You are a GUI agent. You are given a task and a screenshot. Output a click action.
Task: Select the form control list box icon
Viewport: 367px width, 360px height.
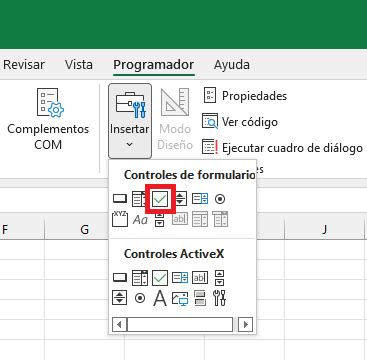tap(200, 199)
